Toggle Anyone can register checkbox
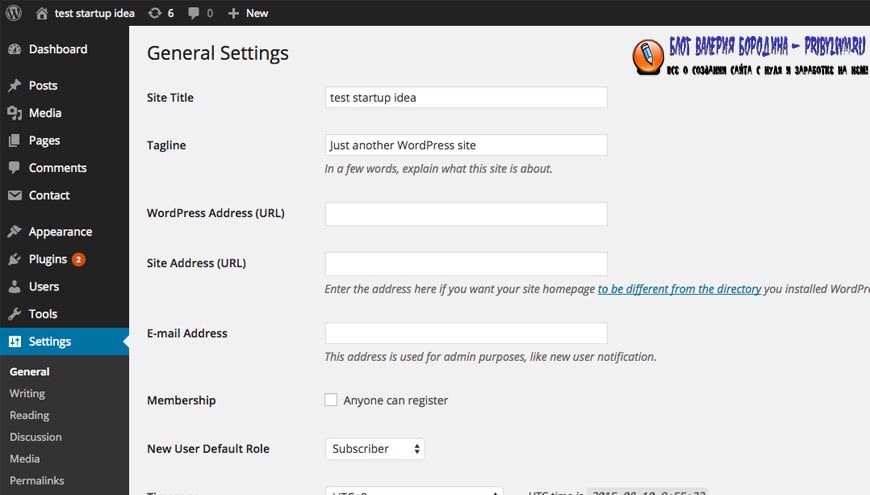 [x=331, y=400]
